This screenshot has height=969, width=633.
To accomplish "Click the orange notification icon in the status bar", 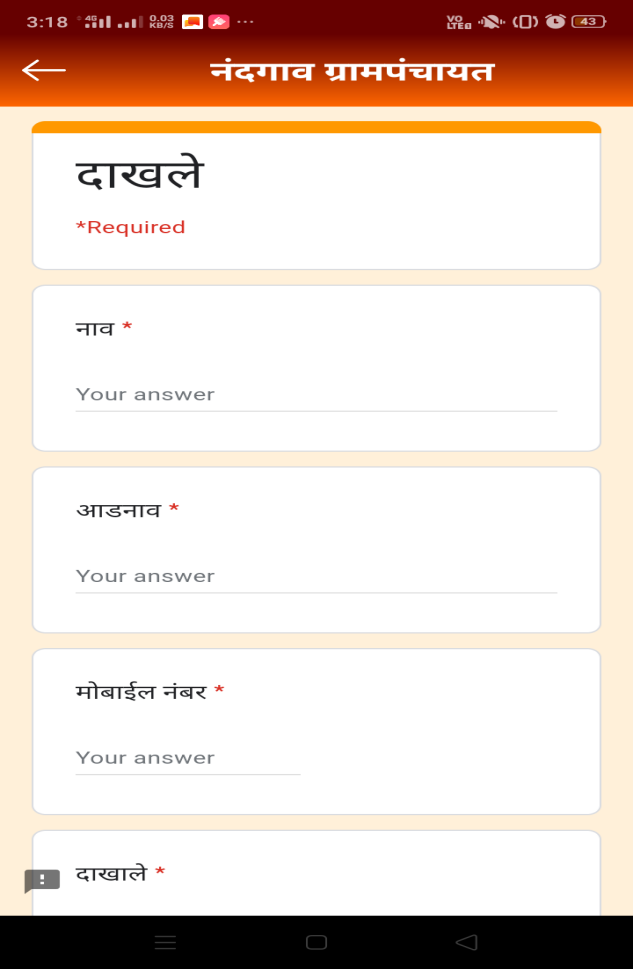I will click(193, 21).
